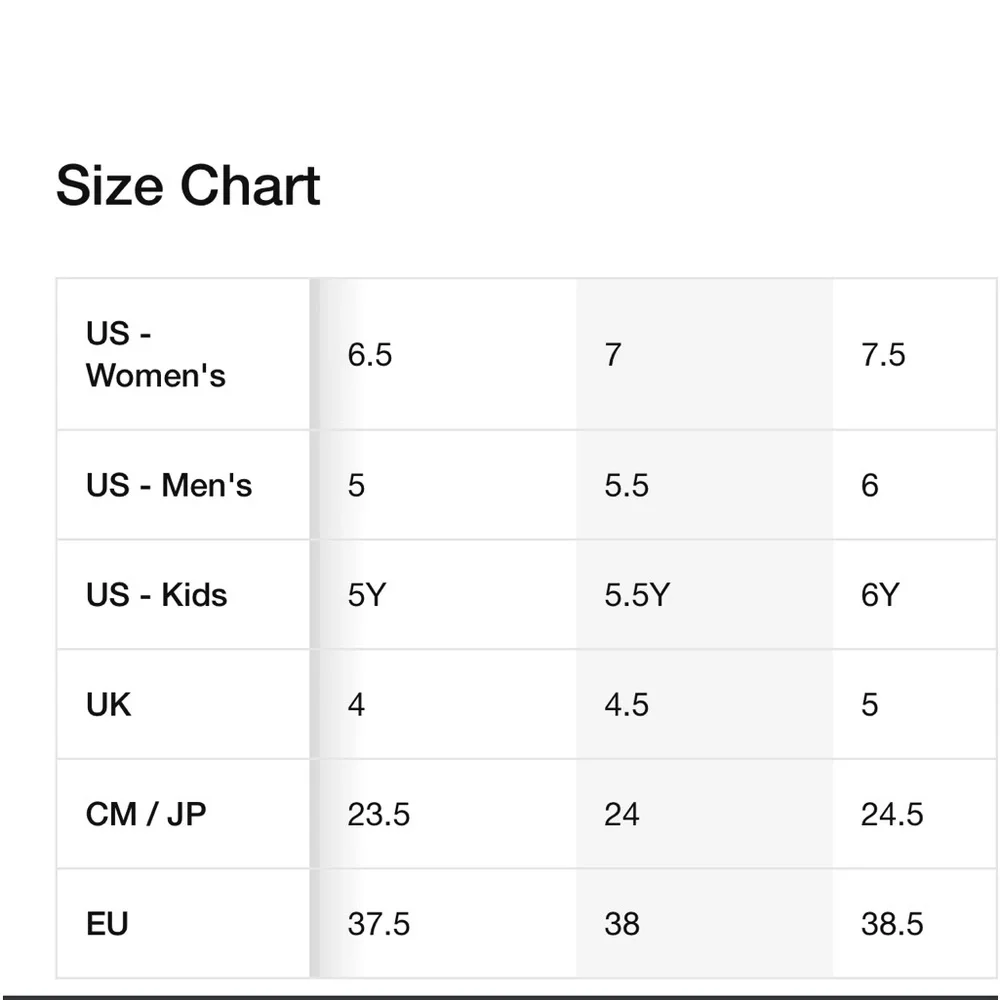The height and width of the screenshot is (1000, 1000).
Task: Click women's size 7.5 cell
Action: click(883, 355)
